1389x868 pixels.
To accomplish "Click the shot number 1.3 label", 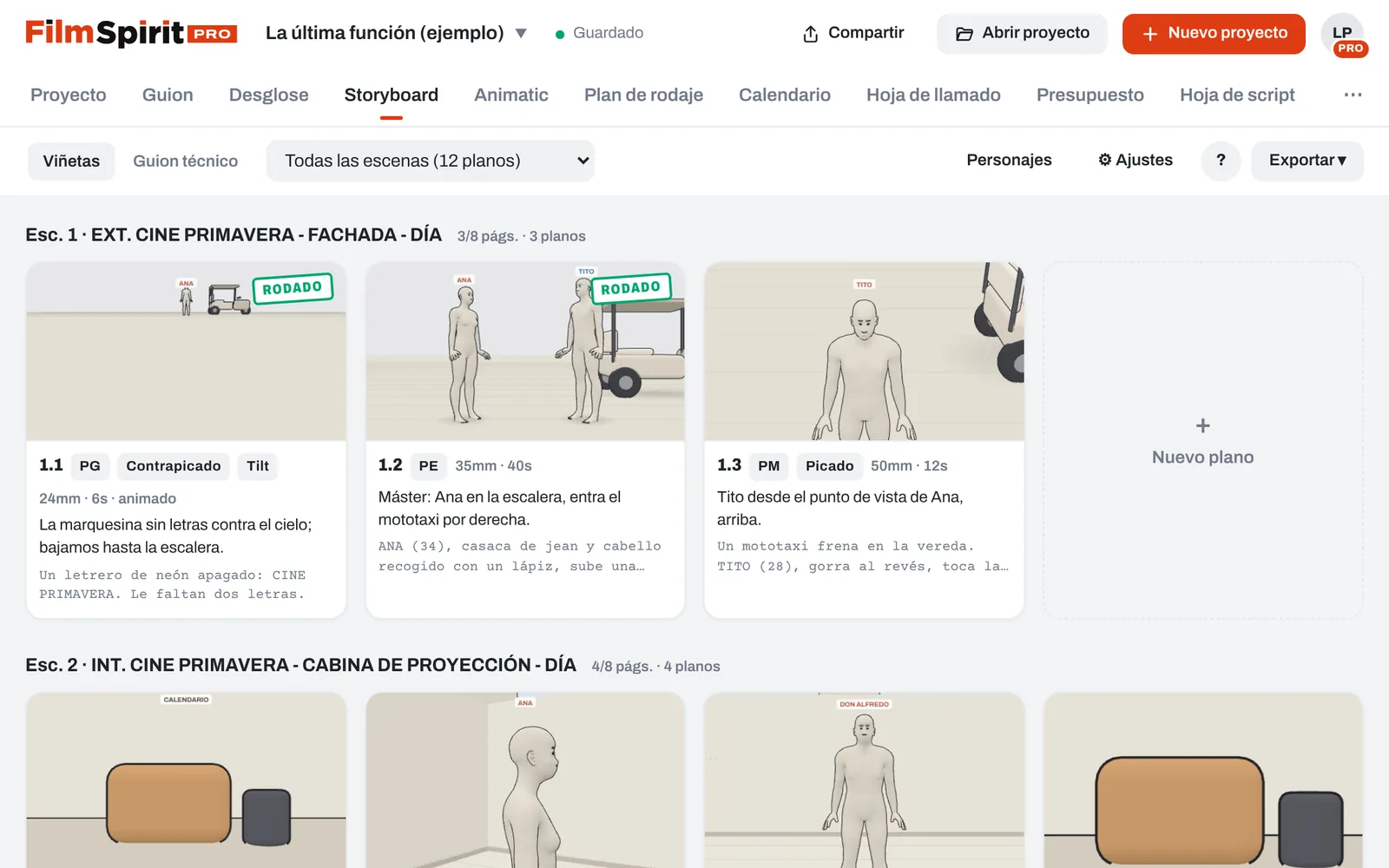I will point(729,465).
